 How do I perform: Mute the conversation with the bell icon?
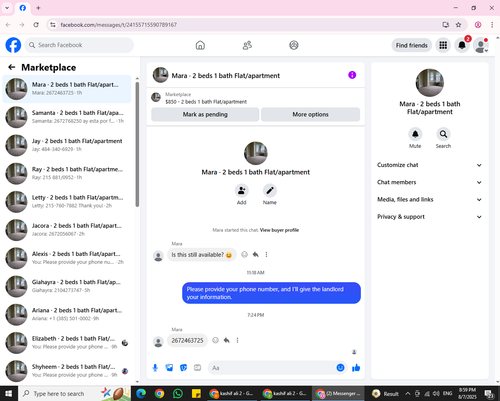(415, 134)
